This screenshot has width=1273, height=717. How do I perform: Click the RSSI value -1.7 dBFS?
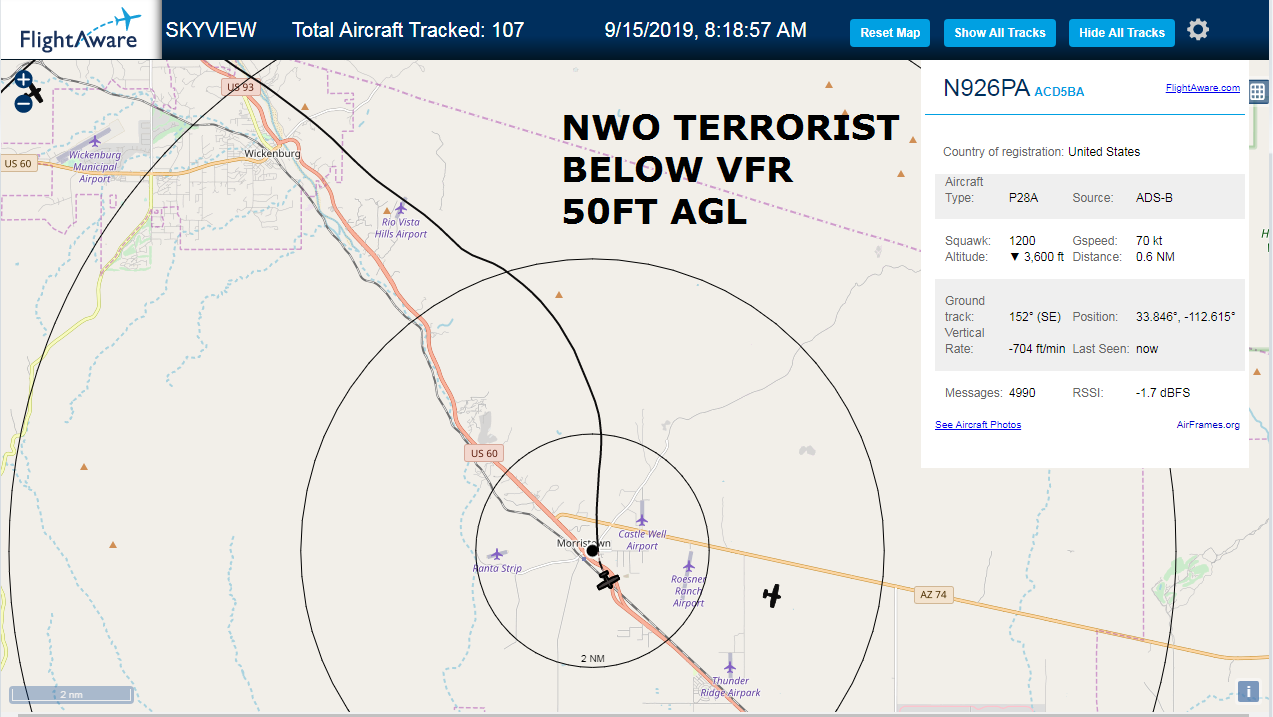1163,393
